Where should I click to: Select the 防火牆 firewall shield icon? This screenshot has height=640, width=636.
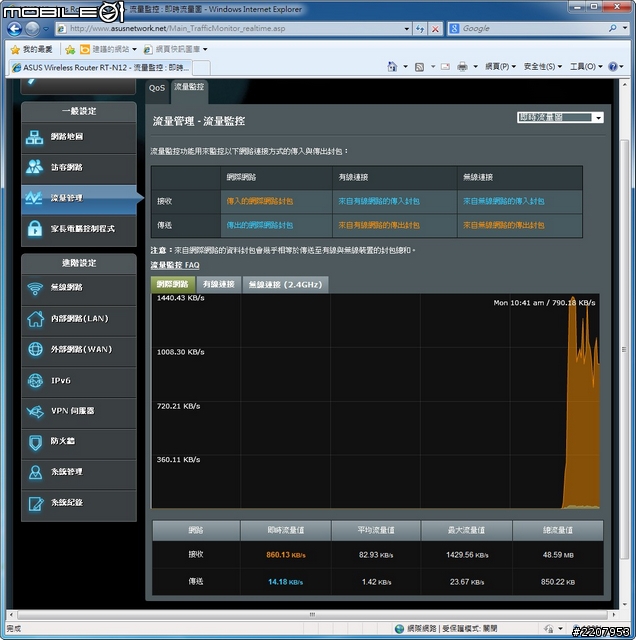(35, 441)
